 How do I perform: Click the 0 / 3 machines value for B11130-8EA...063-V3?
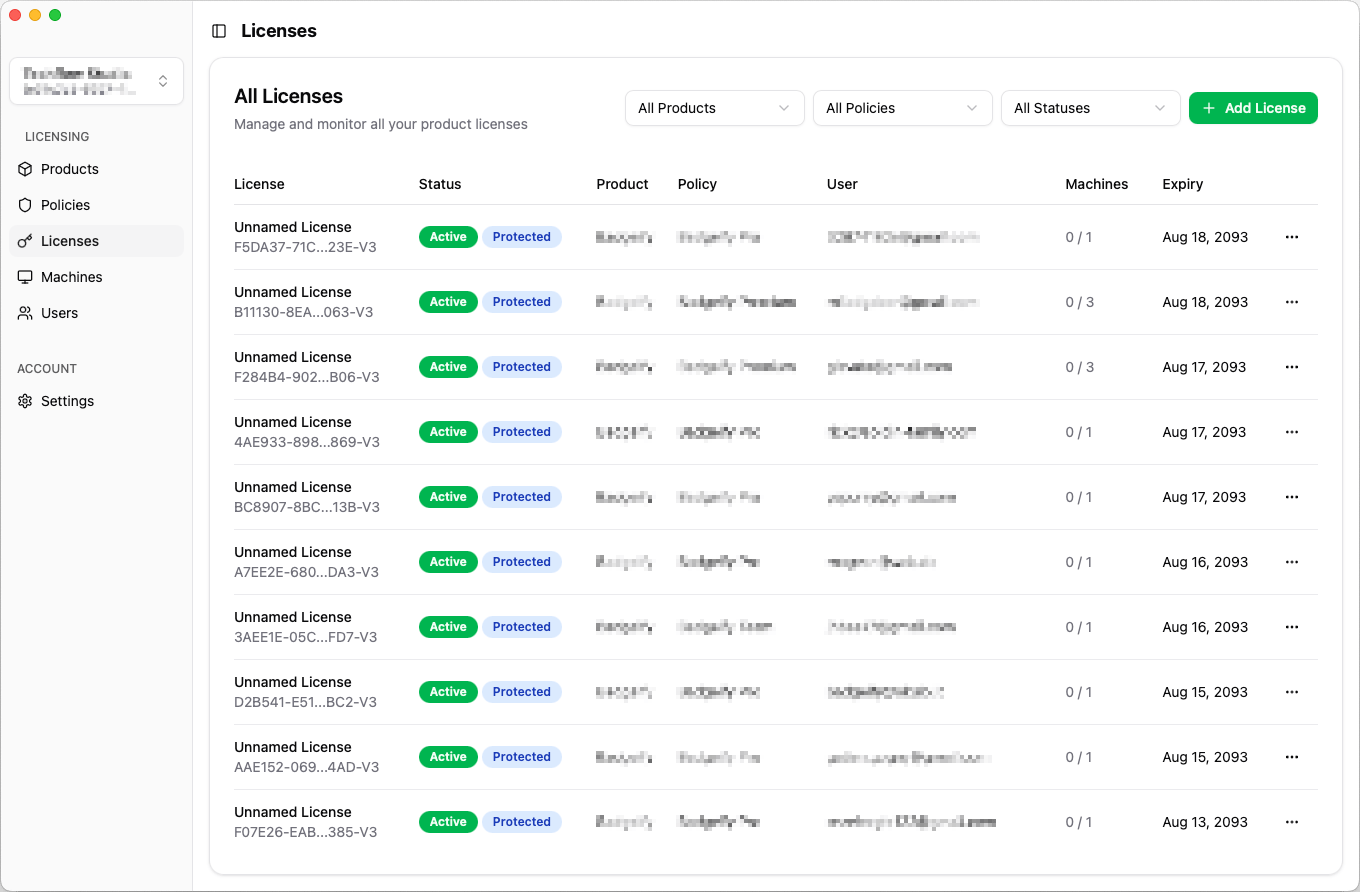tap(1080, 302)
